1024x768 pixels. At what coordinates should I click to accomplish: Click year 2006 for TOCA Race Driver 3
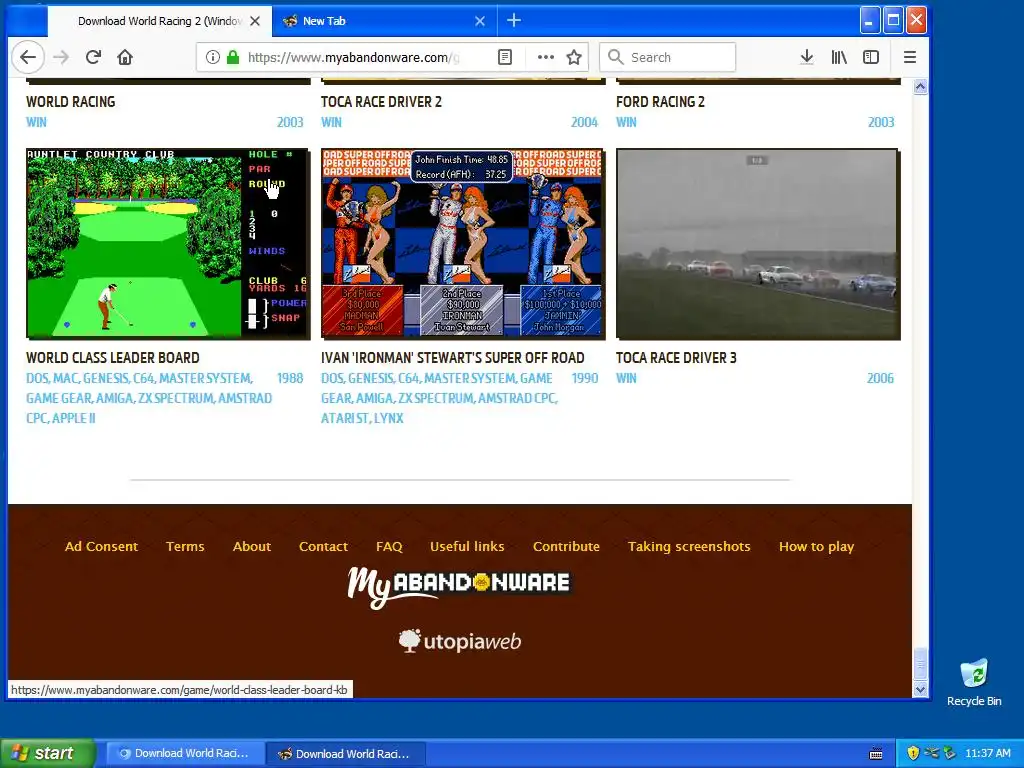(880, 378)
